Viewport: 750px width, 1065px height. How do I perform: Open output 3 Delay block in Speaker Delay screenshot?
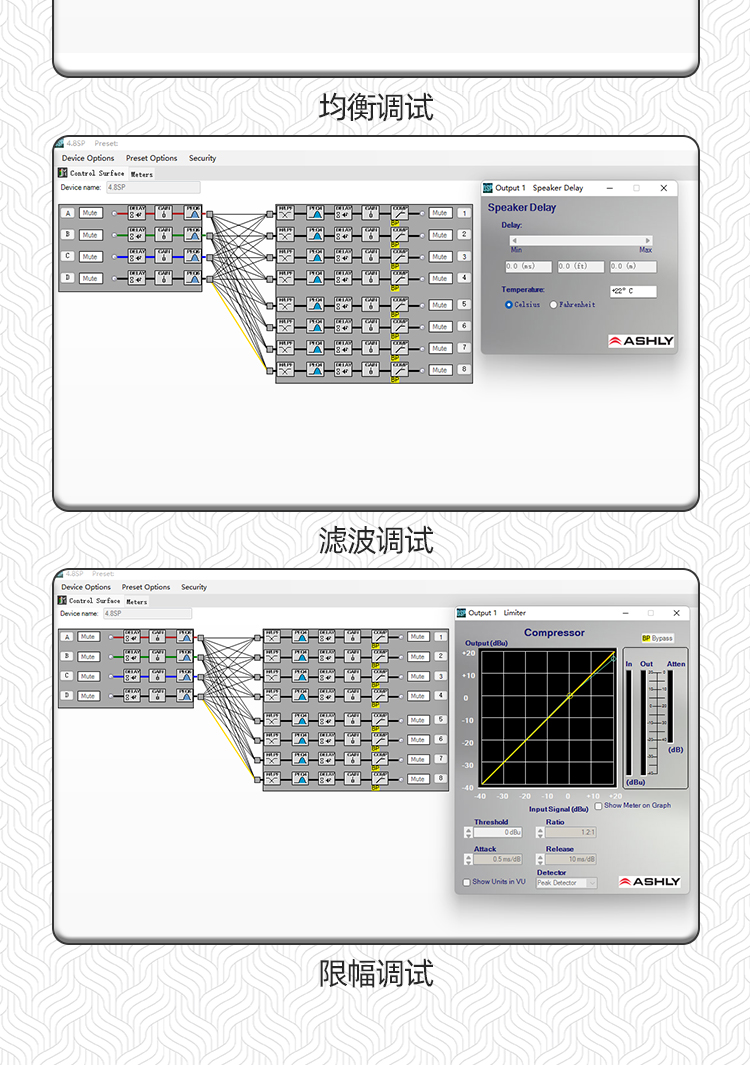click(343, 257)
